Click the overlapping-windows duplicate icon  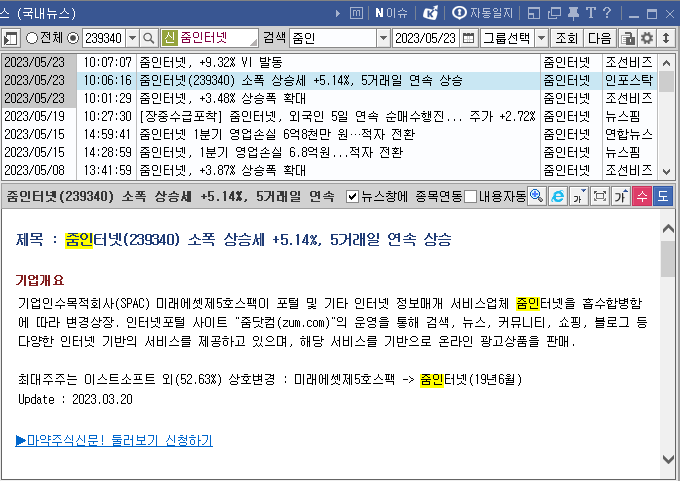click(x=554, y=13)
